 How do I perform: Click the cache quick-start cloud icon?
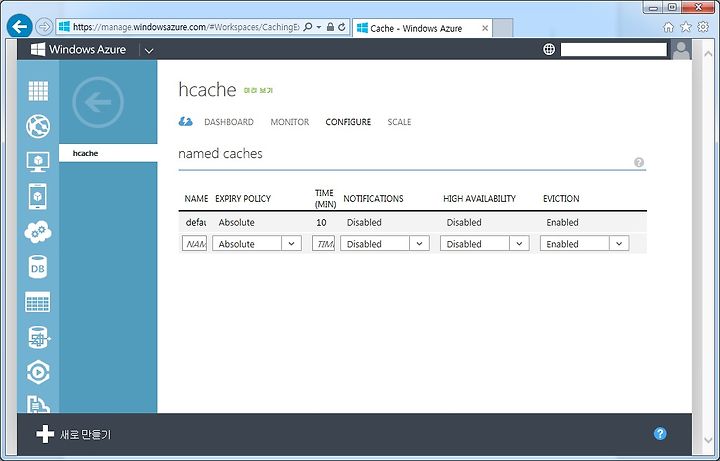[186, 122]
